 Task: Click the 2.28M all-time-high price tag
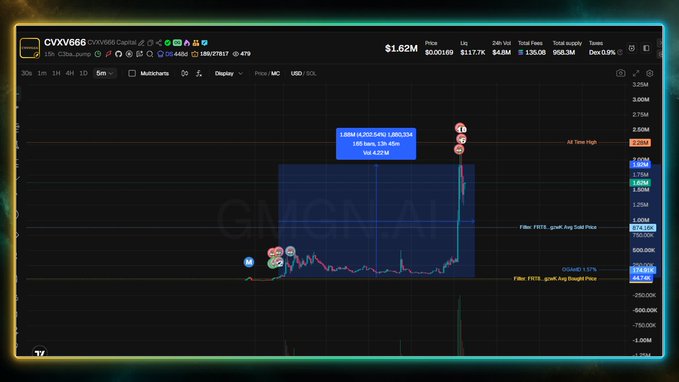click(x=640, y=142)
